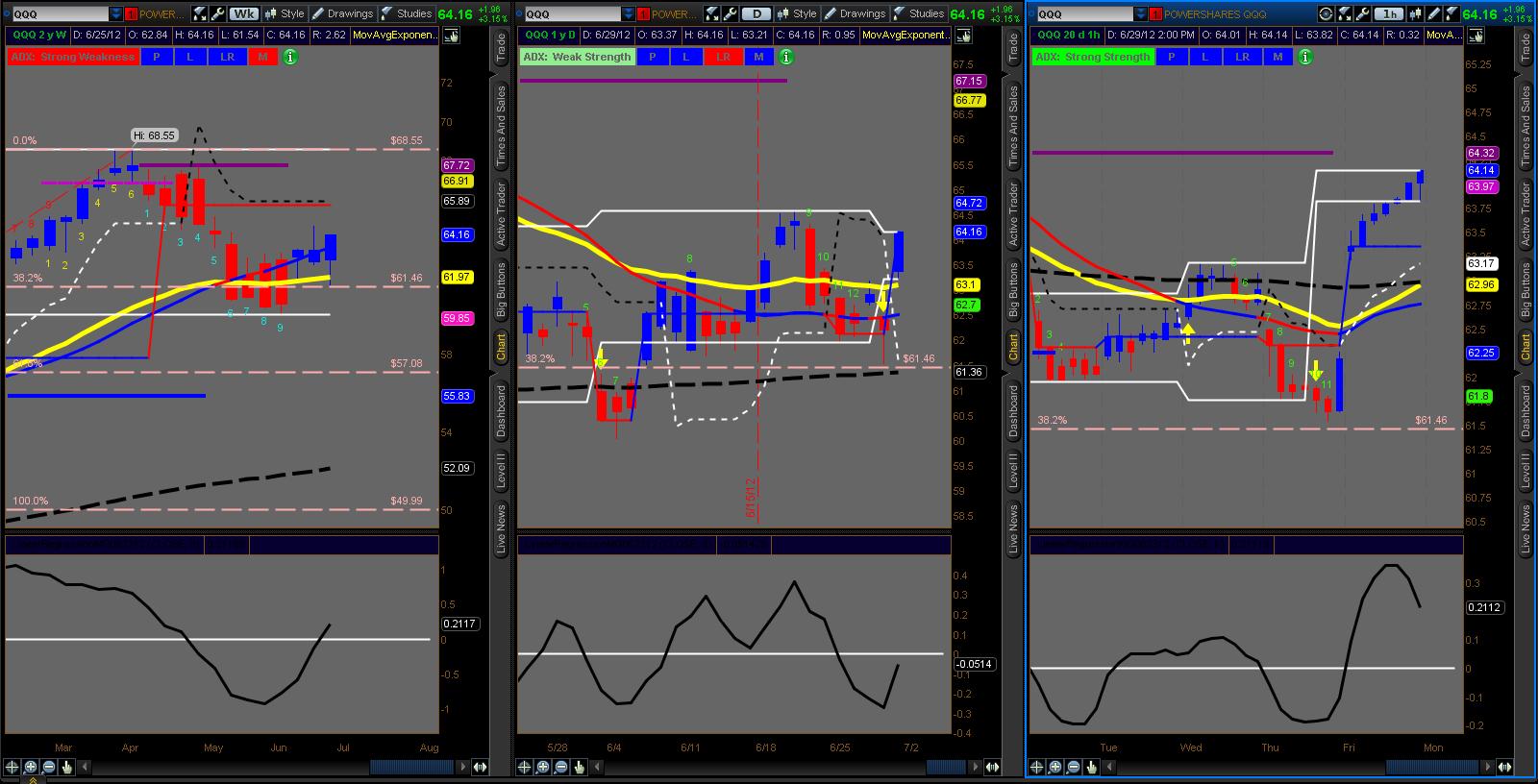Toggle the L button on the weekly chart

tap(190, 57)
